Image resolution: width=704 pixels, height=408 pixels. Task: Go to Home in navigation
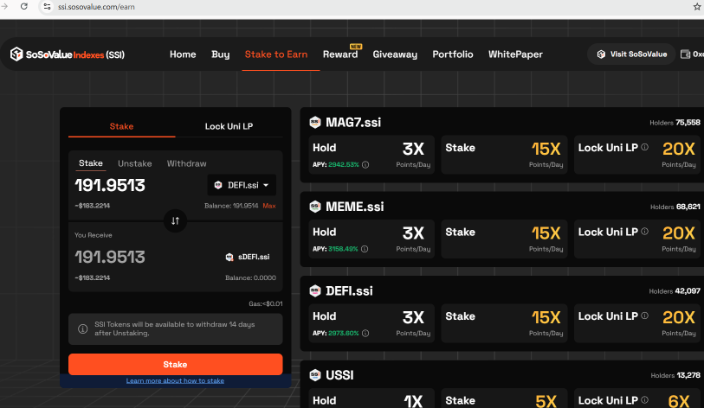pos(183,54)
